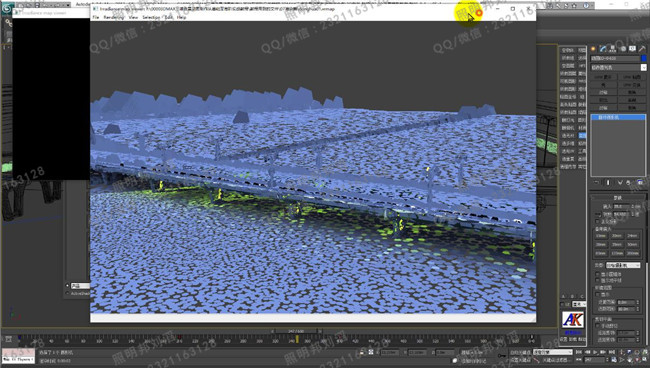Image resolution: width=650 pixels, height=368 pixels.
Task: Open the Rendering menu in irradiance viewer
Action: [x=114, y=17]
